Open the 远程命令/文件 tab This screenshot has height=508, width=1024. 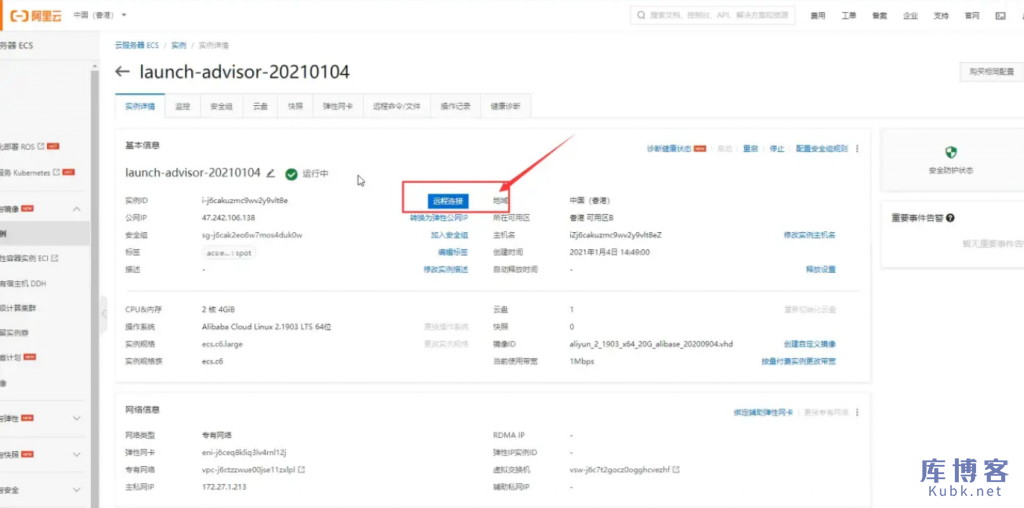coord(397,106)
